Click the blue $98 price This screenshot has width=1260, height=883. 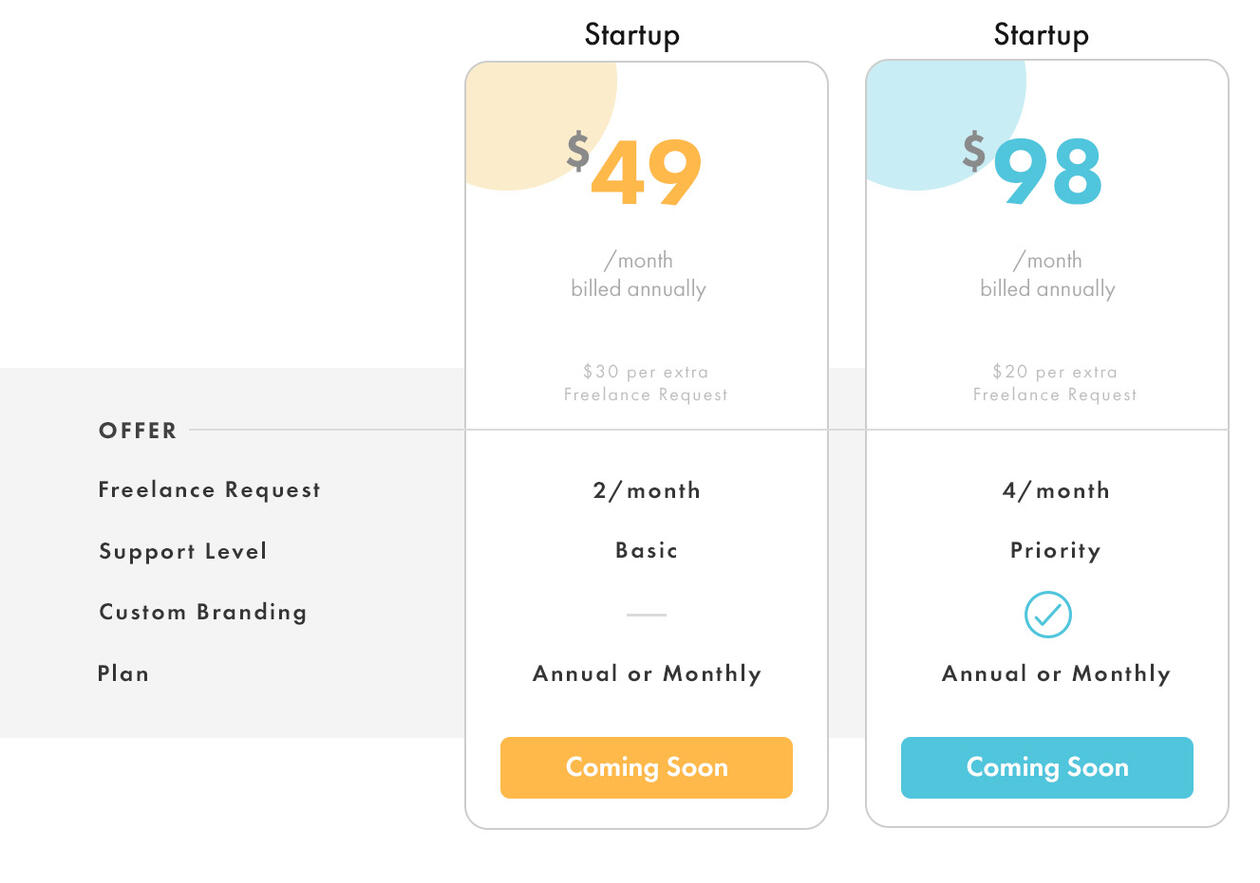click(1046, 173)
